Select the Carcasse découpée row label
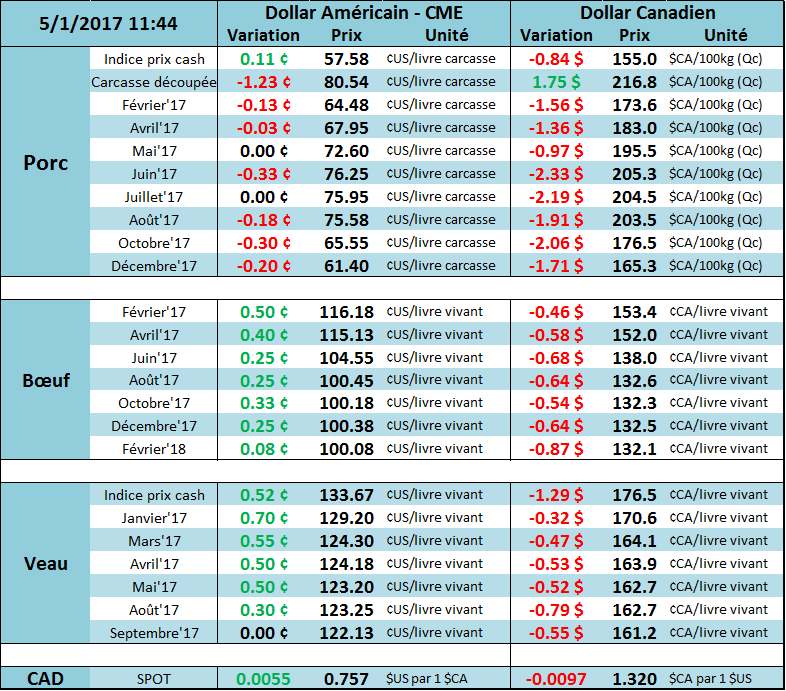This screenshot has width=786, height=691. tap(154, 82)
